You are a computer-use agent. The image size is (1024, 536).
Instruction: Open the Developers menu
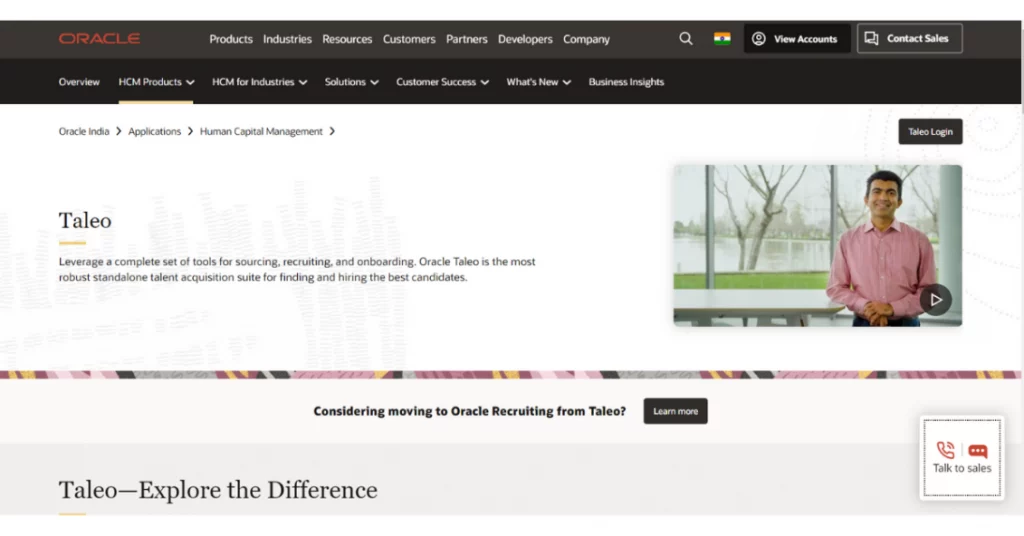click(x=525, y=39)
